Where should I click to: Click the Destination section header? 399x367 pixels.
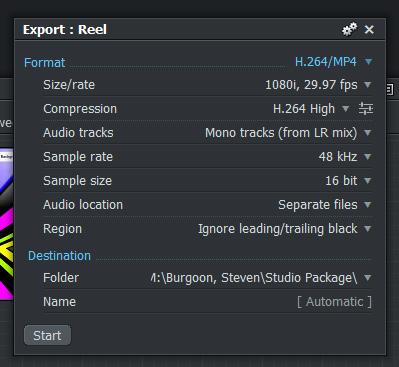pyautogui.click(x=59, y=256)
